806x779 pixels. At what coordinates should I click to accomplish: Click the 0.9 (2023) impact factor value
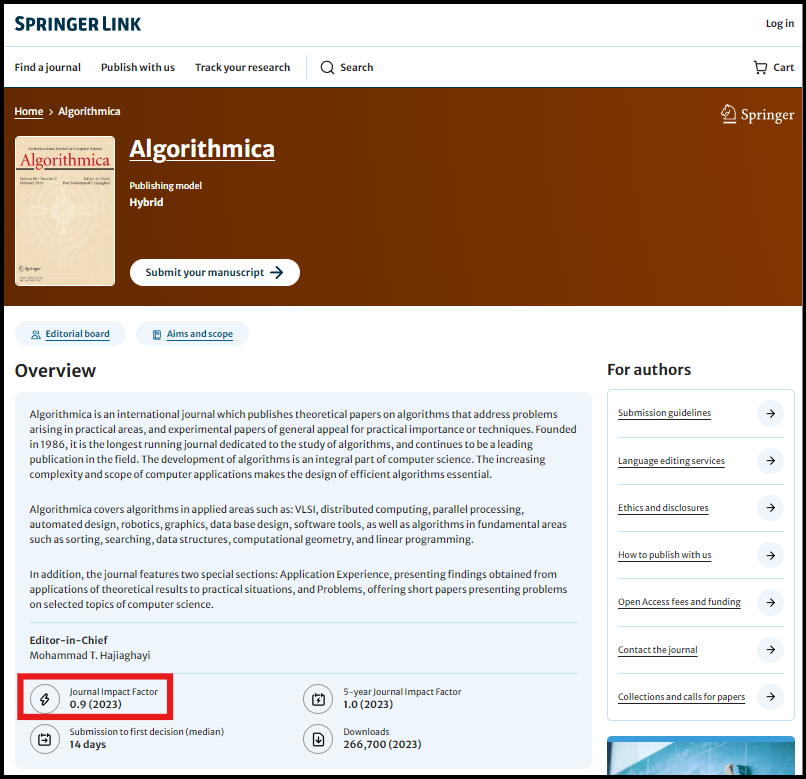(x=96, y=704)
